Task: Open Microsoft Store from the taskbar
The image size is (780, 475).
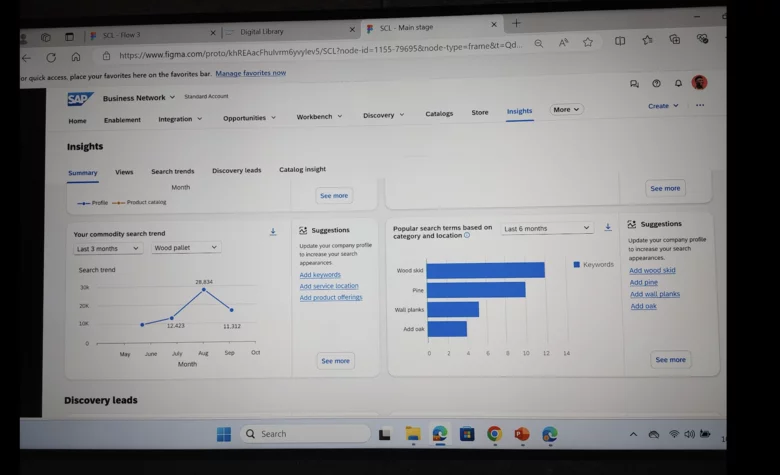Action: (x=467, y=434)
